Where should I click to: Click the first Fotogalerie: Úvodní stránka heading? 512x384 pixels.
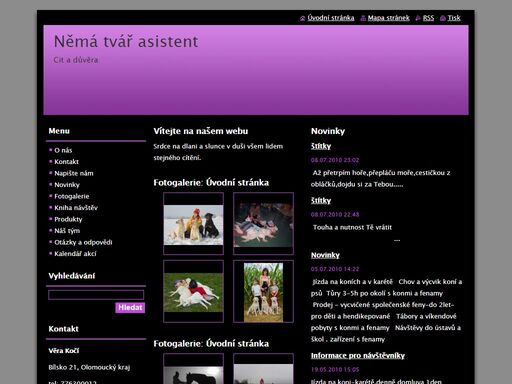[x=211, y=183]
